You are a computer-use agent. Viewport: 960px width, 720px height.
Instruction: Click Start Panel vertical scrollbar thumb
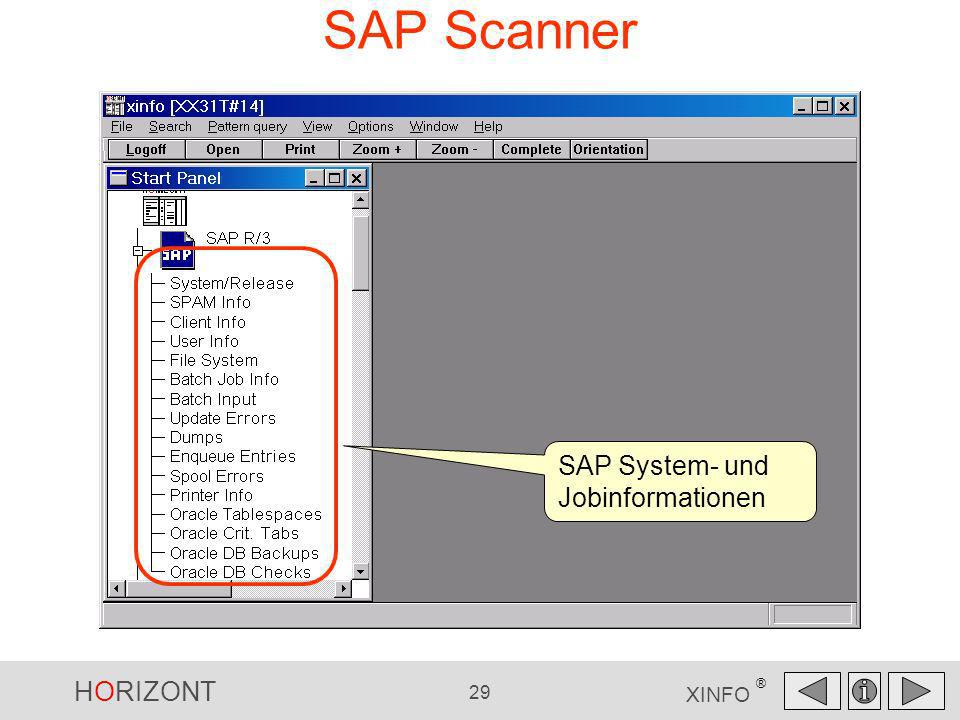[x=361, y=253]
